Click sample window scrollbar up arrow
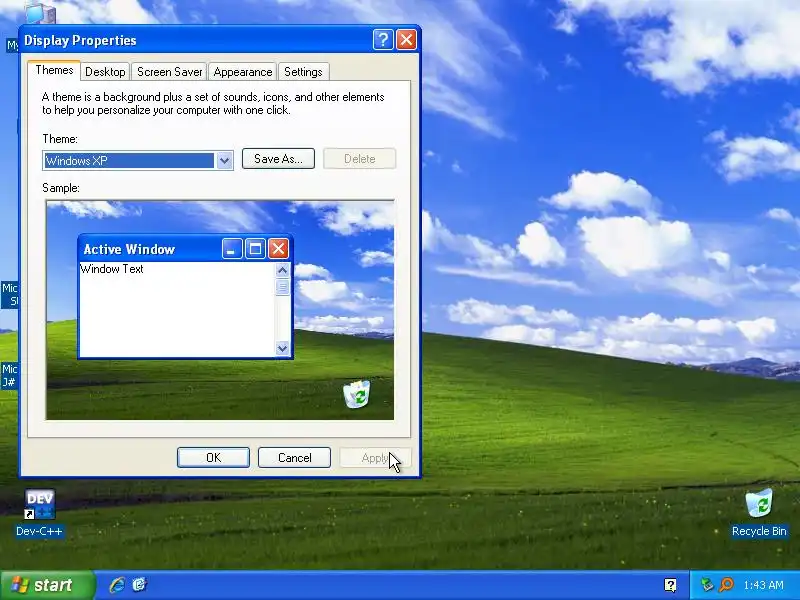Viewport: 800px width, 600px height. [282, 270]
